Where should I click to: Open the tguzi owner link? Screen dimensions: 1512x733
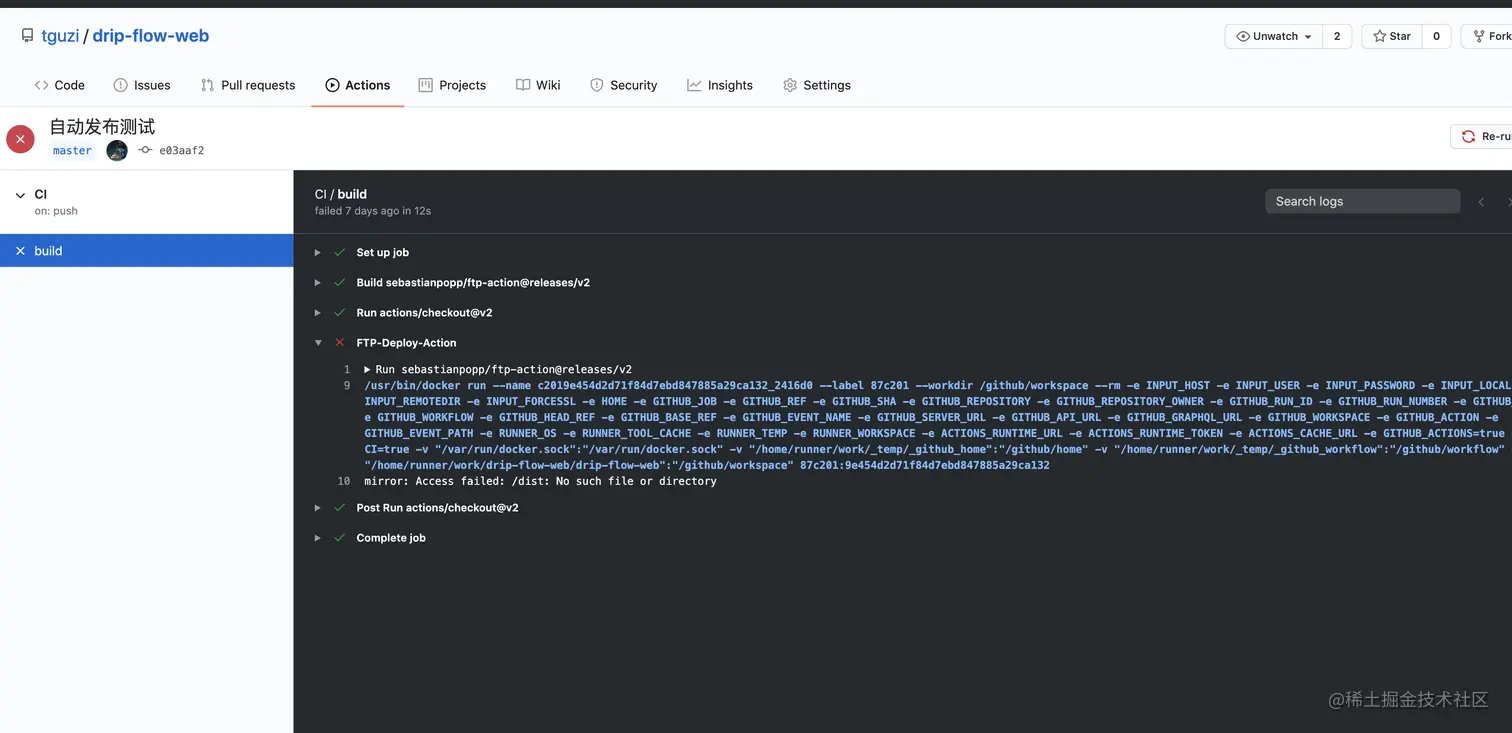click(x=62, y=35)
